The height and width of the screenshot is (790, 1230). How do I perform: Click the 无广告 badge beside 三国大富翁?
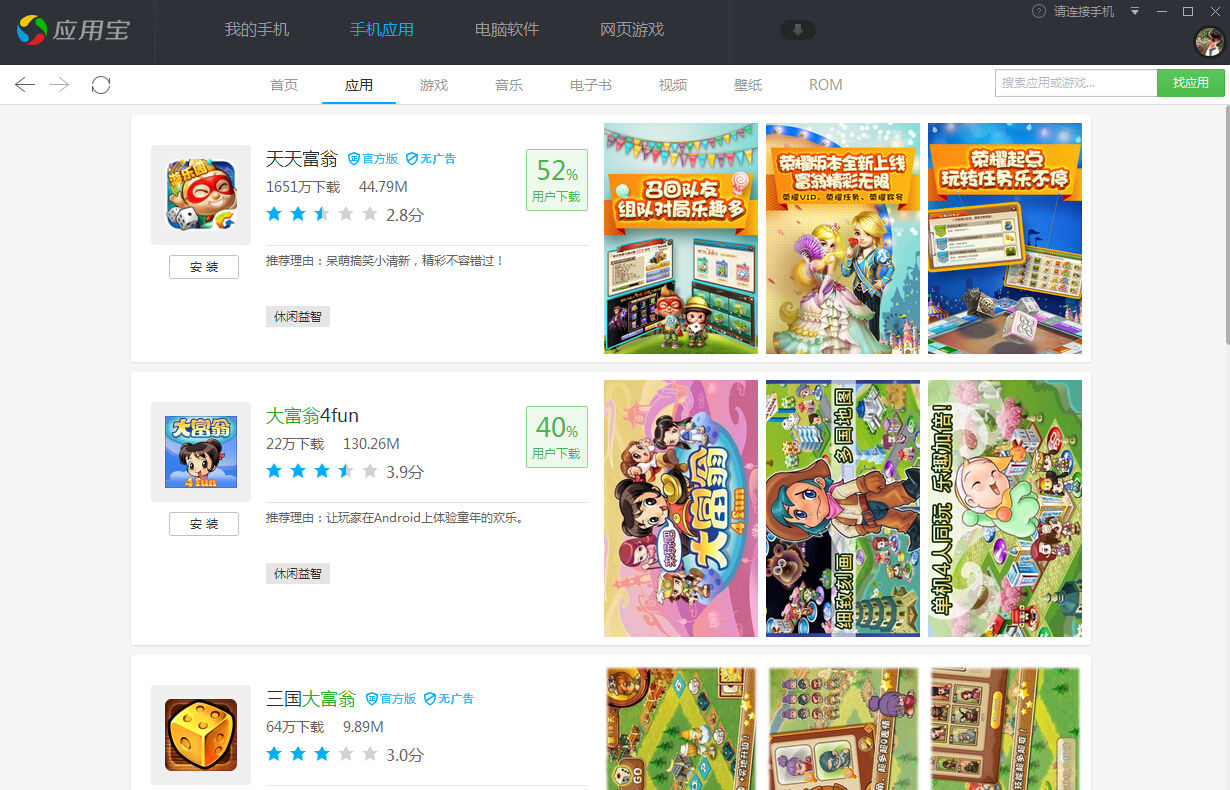coord(449,699)
